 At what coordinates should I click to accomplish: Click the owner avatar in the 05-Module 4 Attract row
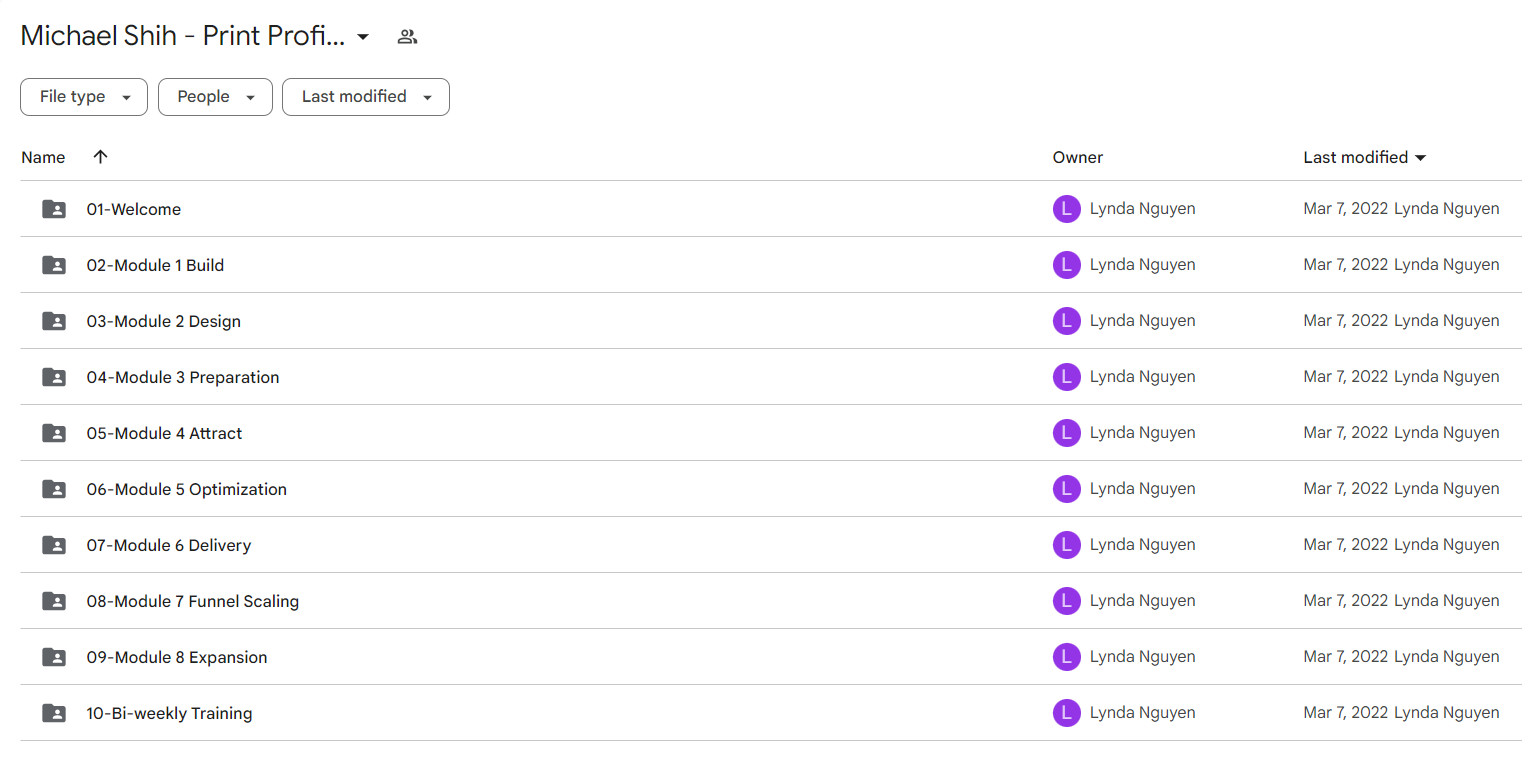pyautogui.click(x=1067, y=433)
